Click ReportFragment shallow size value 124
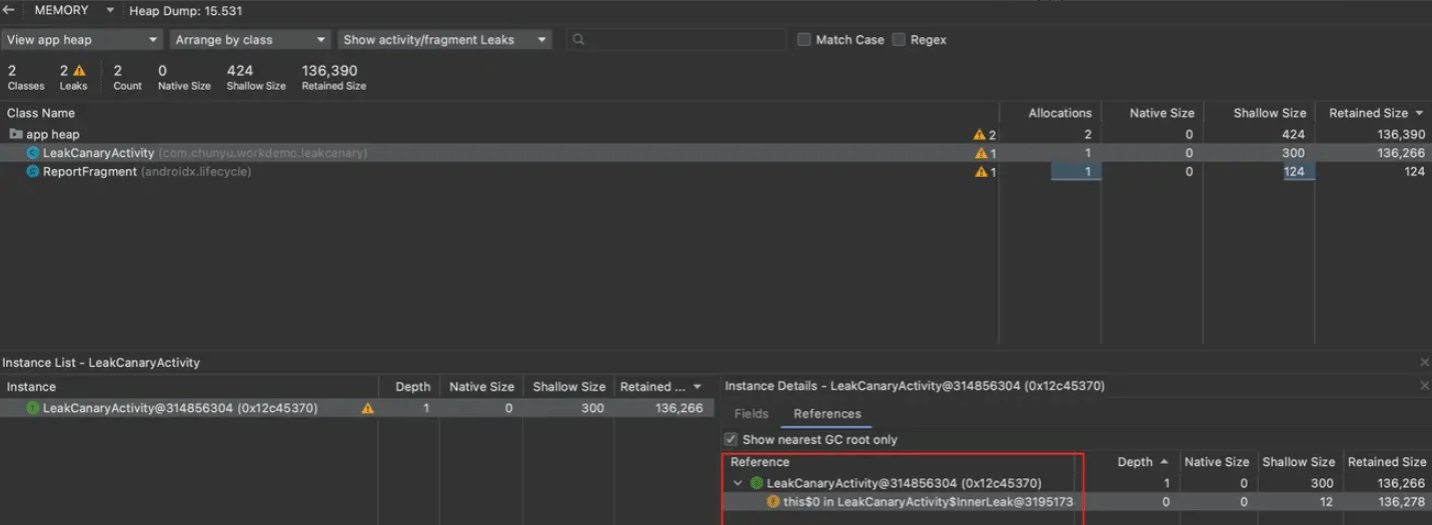The width and height of the screenshot is (1432, 525). (1295, 172)
